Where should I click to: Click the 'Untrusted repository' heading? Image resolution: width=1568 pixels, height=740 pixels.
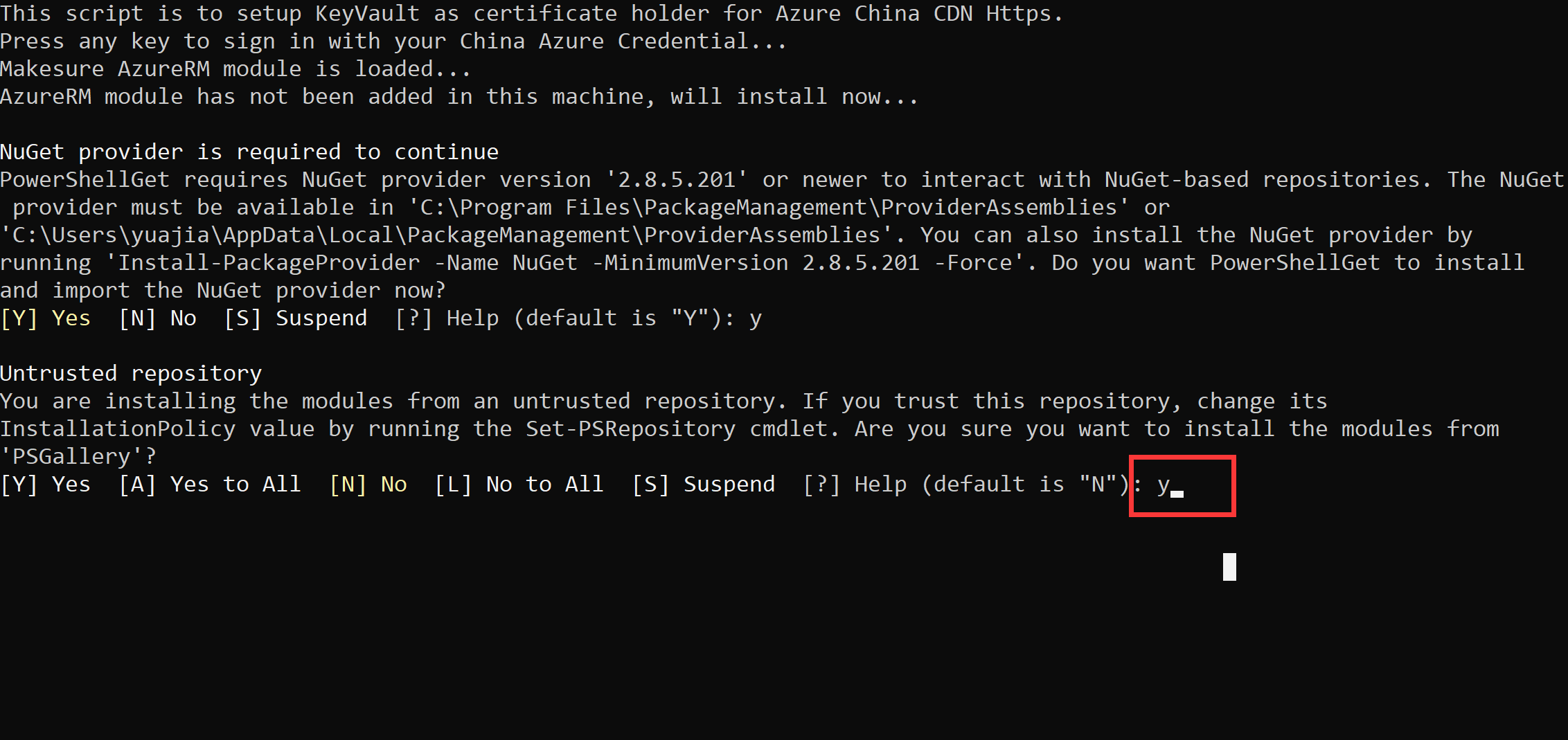coord(131,374)
